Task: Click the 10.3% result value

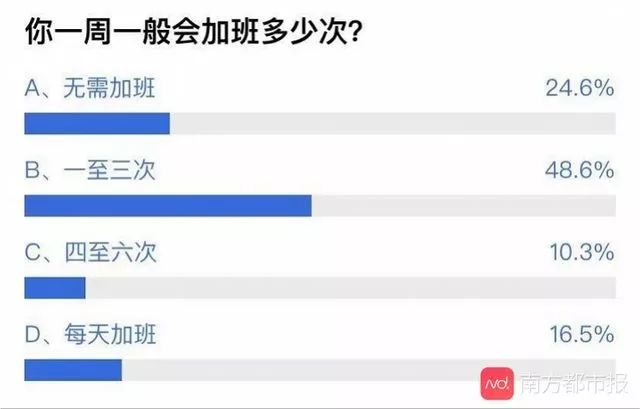Action: [x=578, y=253]
